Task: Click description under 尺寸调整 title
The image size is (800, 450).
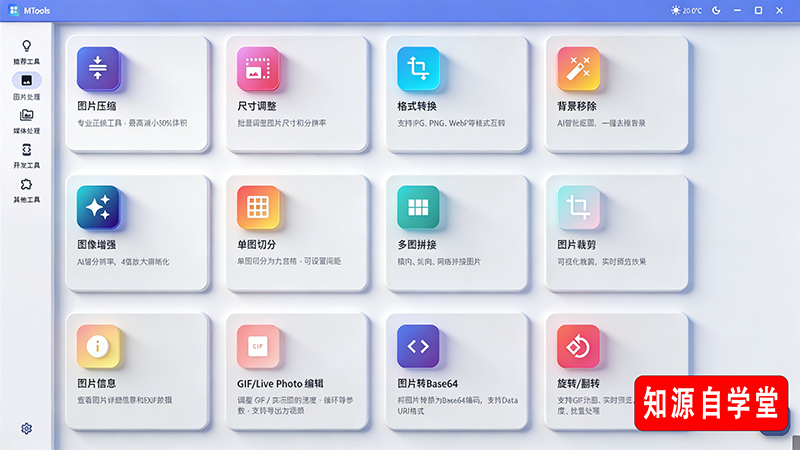Action: (282, 123)
